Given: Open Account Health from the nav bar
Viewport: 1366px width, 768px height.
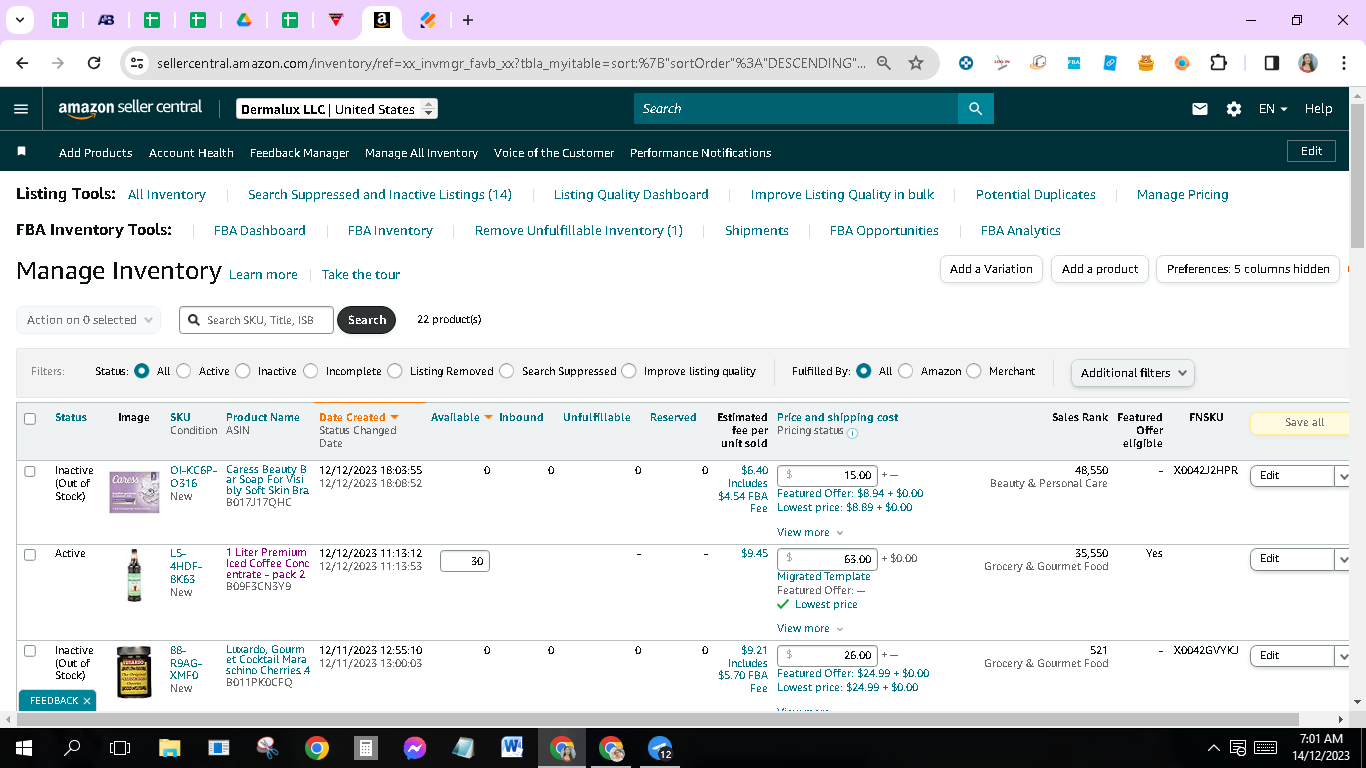Looking at the screenshot, I should (191, 153).
